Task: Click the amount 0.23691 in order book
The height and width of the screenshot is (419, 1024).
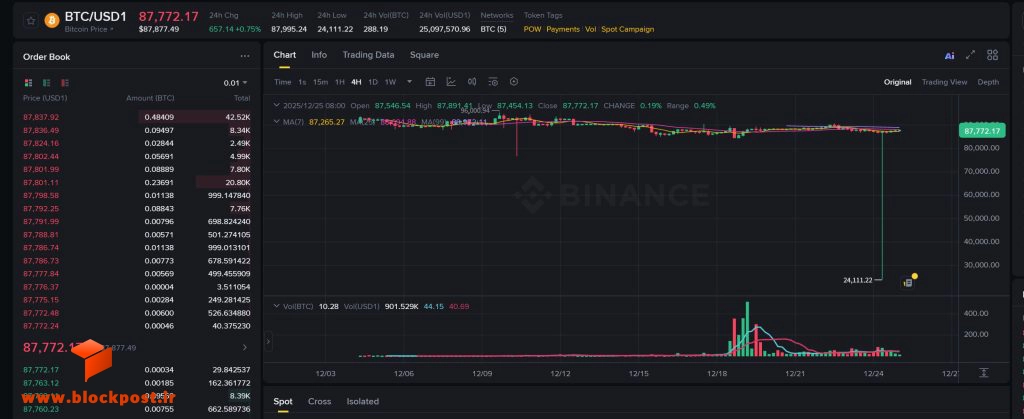Action: [x=159, y=183]
